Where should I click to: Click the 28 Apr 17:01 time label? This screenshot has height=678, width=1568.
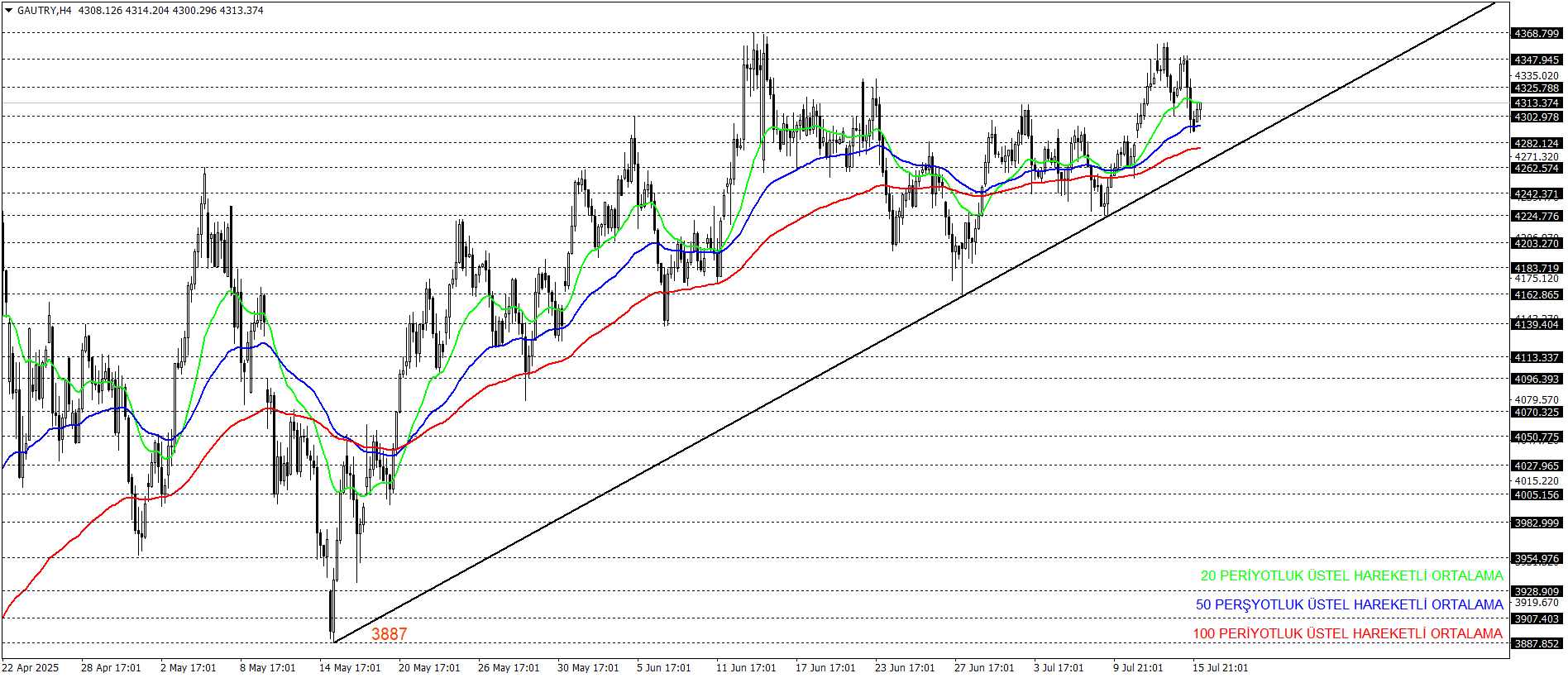tap(111, 668)
